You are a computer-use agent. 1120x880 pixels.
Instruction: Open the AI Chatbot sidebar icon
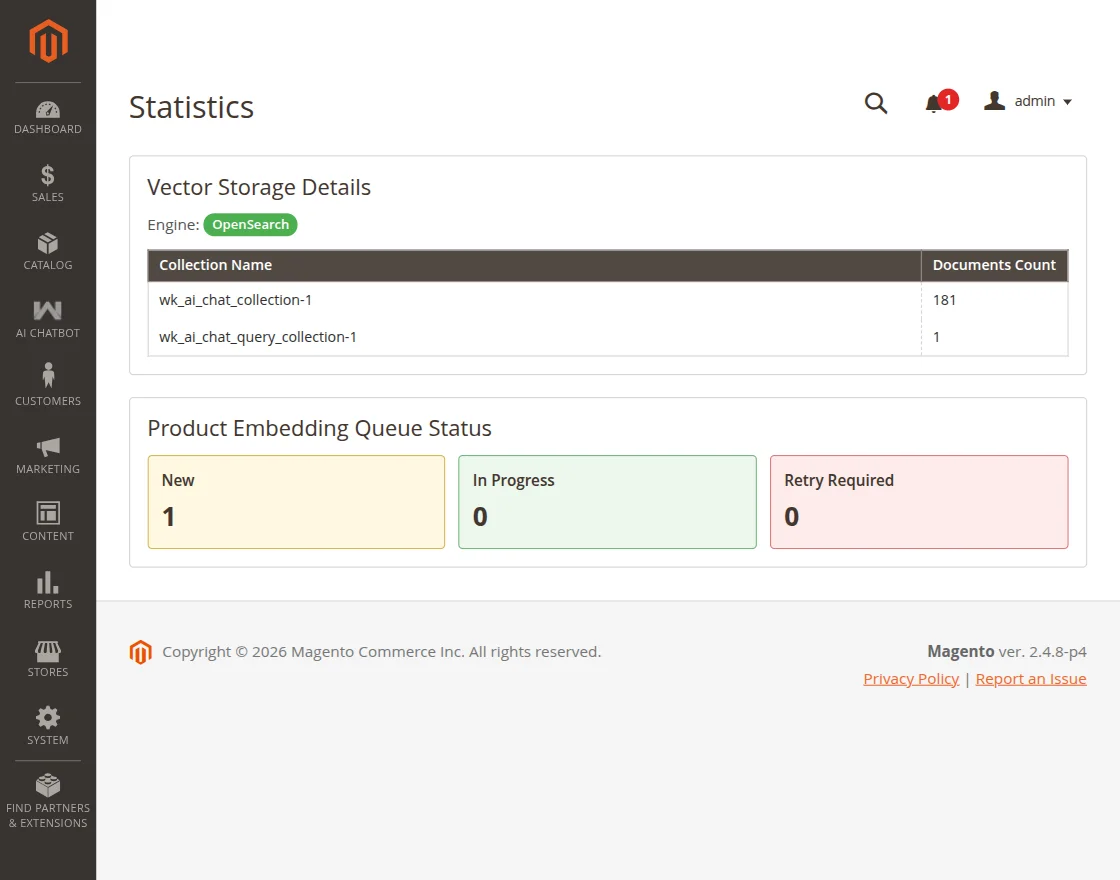coord(48,312)
